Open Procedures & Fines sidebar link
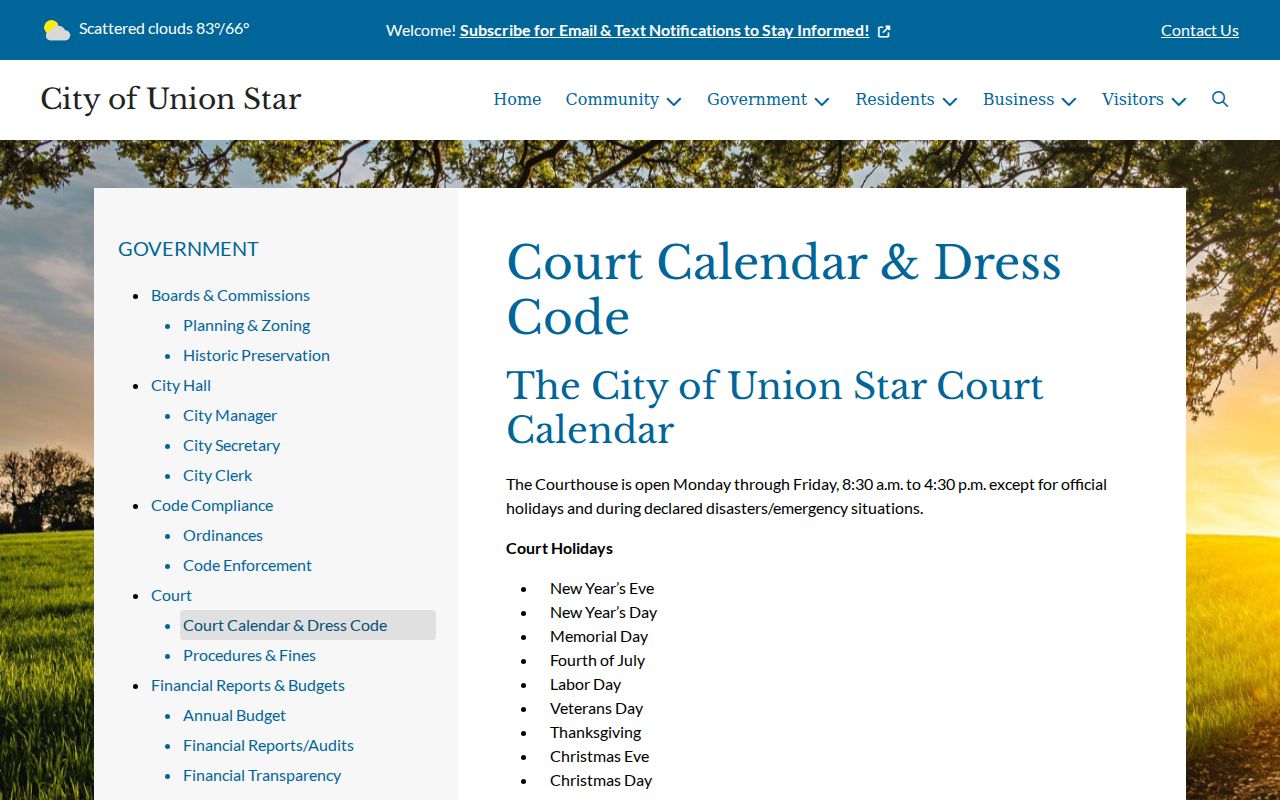 [249, 655]
